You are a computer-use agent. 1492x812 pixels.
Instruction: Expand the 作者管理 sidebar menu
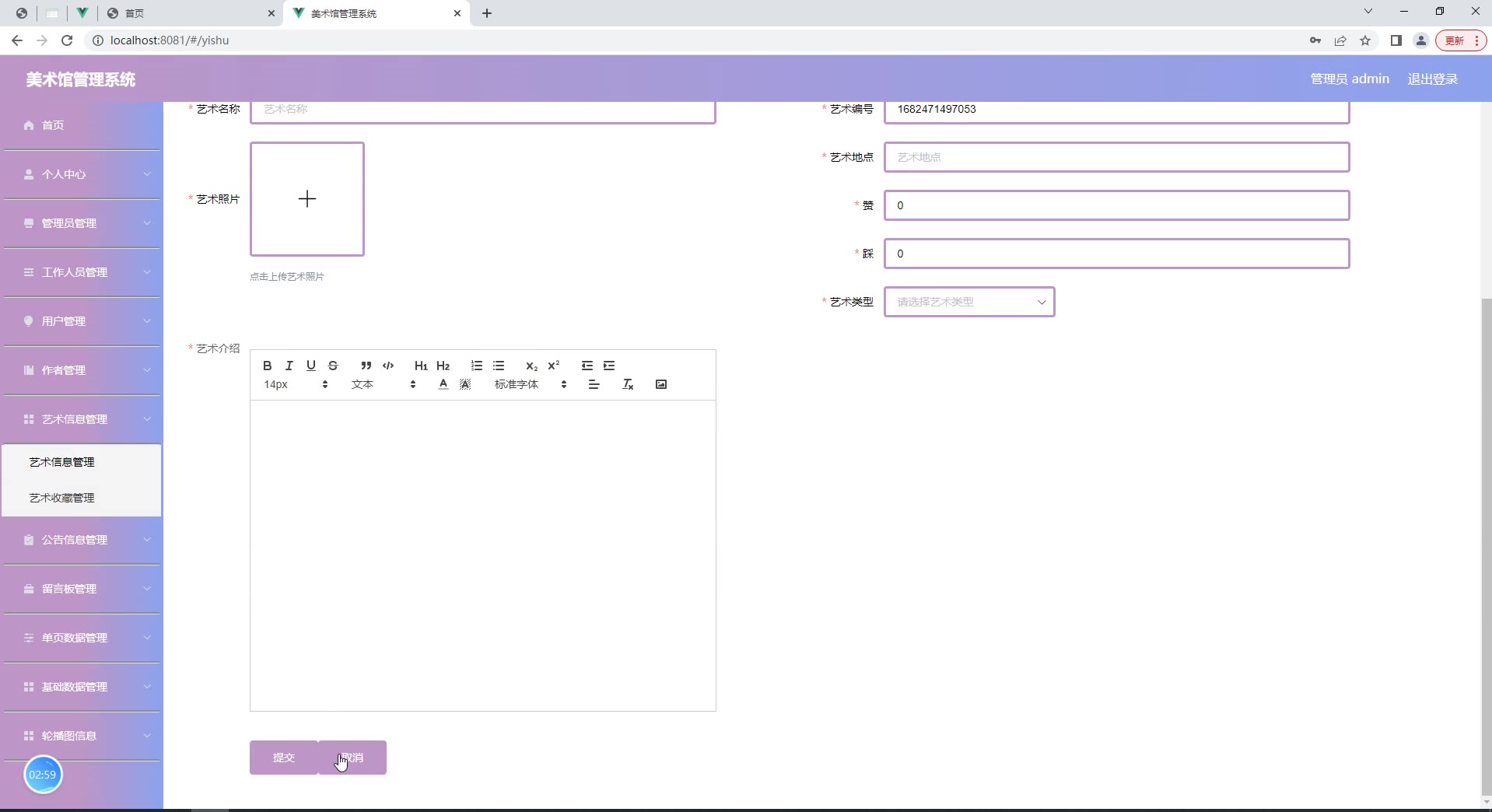(82, 370)
